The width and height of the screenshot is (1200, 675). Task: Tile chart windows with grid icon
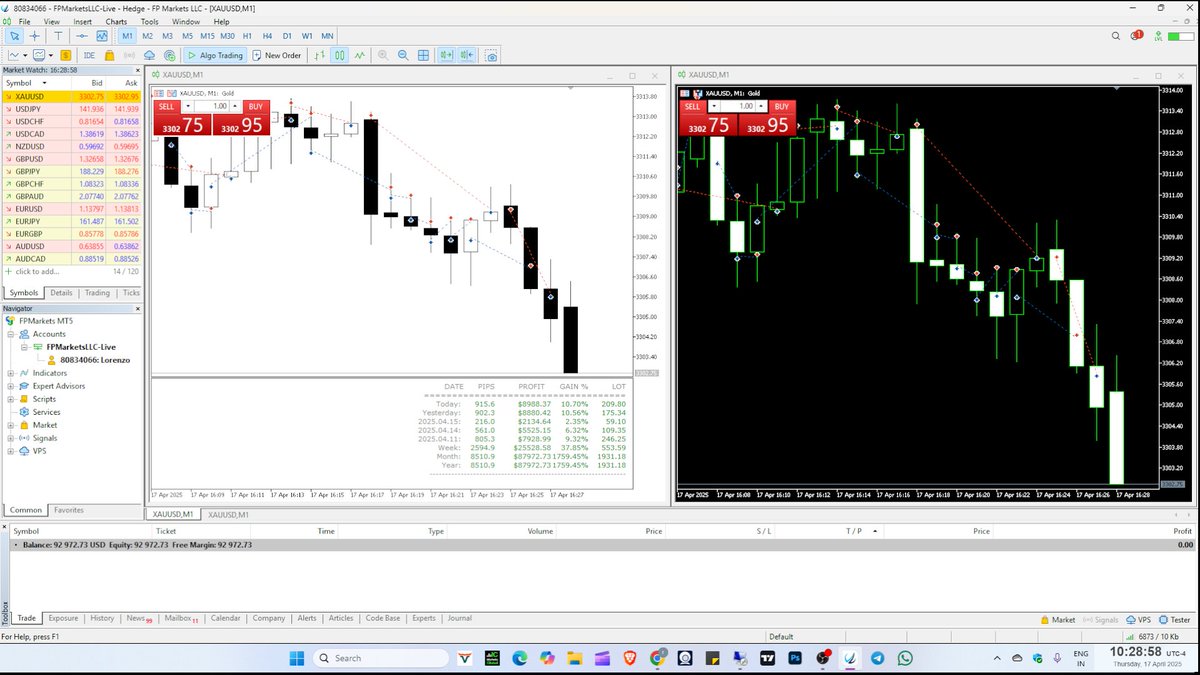click(424, 55)
